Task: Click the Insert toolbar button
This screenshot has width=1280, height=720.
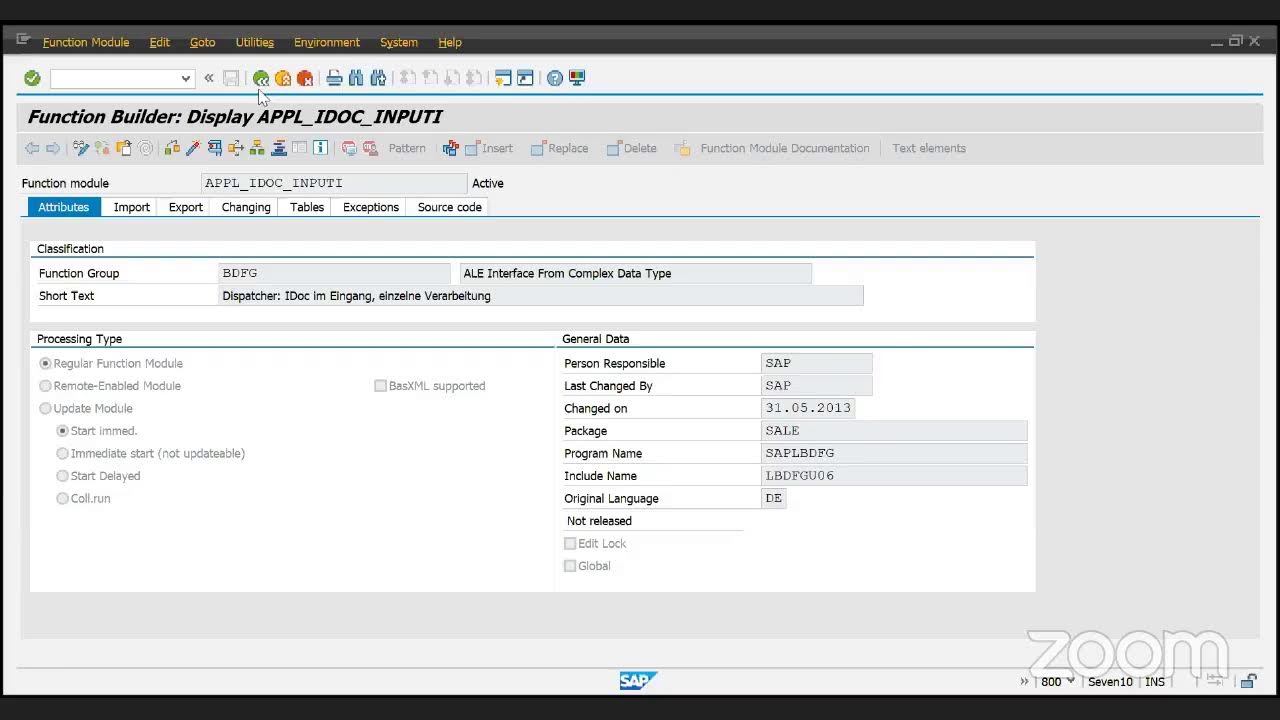Action: point(489,148)
